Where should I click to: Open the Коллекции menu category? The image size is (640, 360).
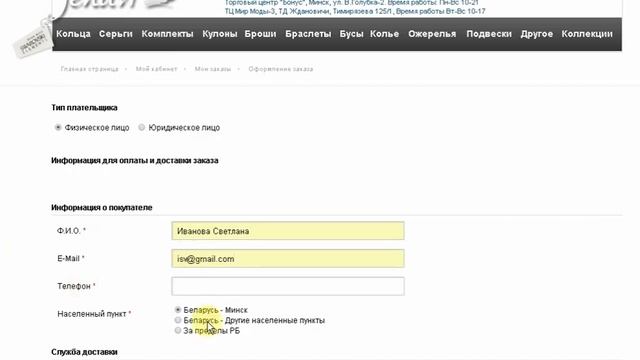(587, 34)
